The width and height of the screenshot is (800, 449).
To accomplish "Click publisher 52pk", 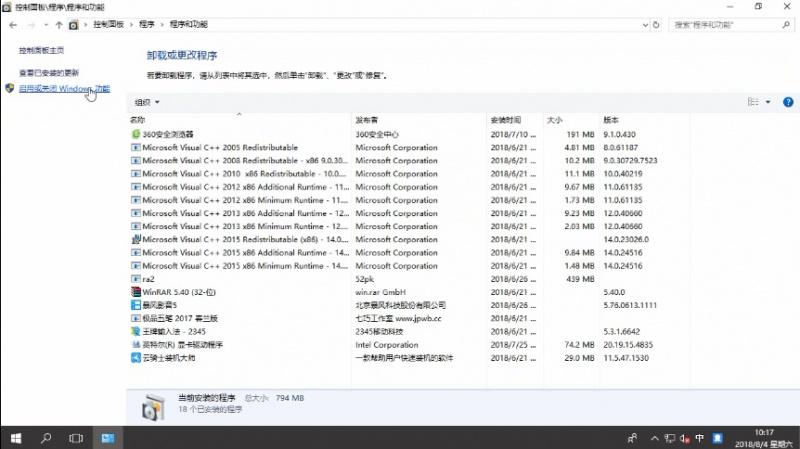I will [365, 279].
